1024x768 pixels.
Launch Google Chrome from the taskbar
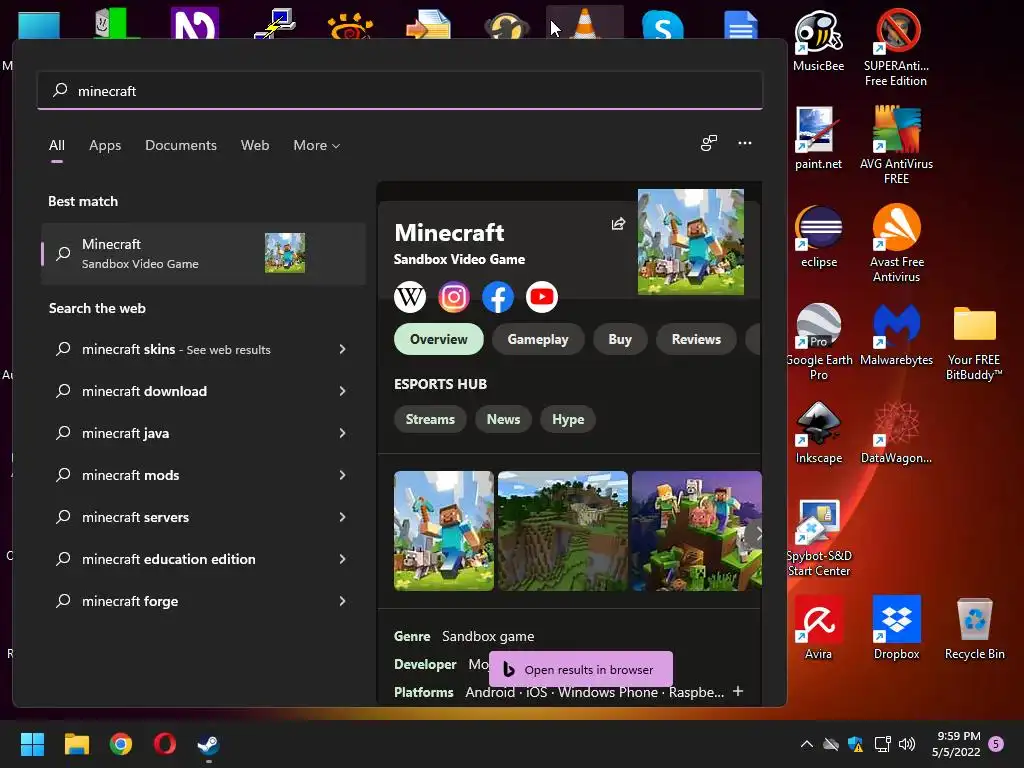coord(121,744)
